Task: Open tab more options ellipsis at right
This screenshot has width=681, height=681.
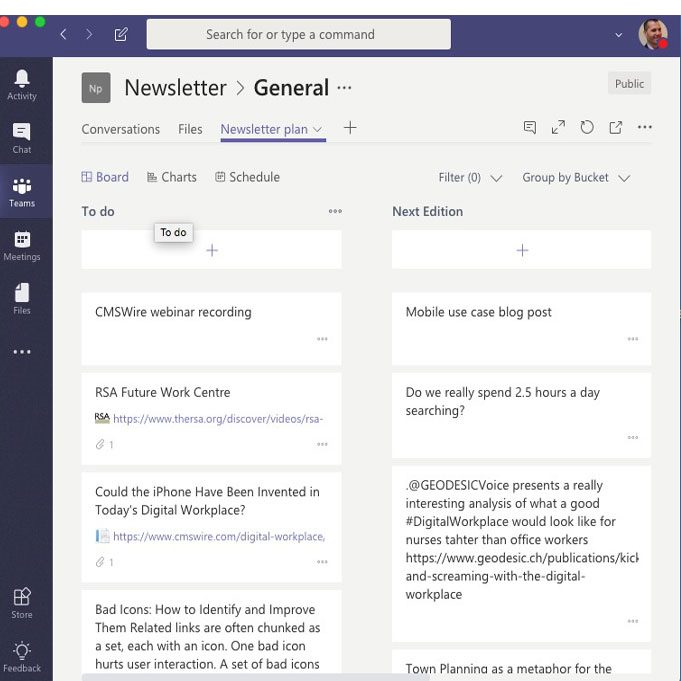Action: [x=645, y=127]
